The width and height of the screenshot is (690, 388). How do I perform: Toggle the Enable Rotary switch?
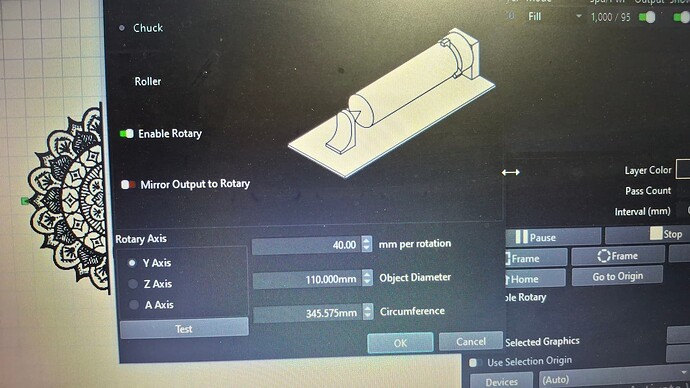point(127,133)
